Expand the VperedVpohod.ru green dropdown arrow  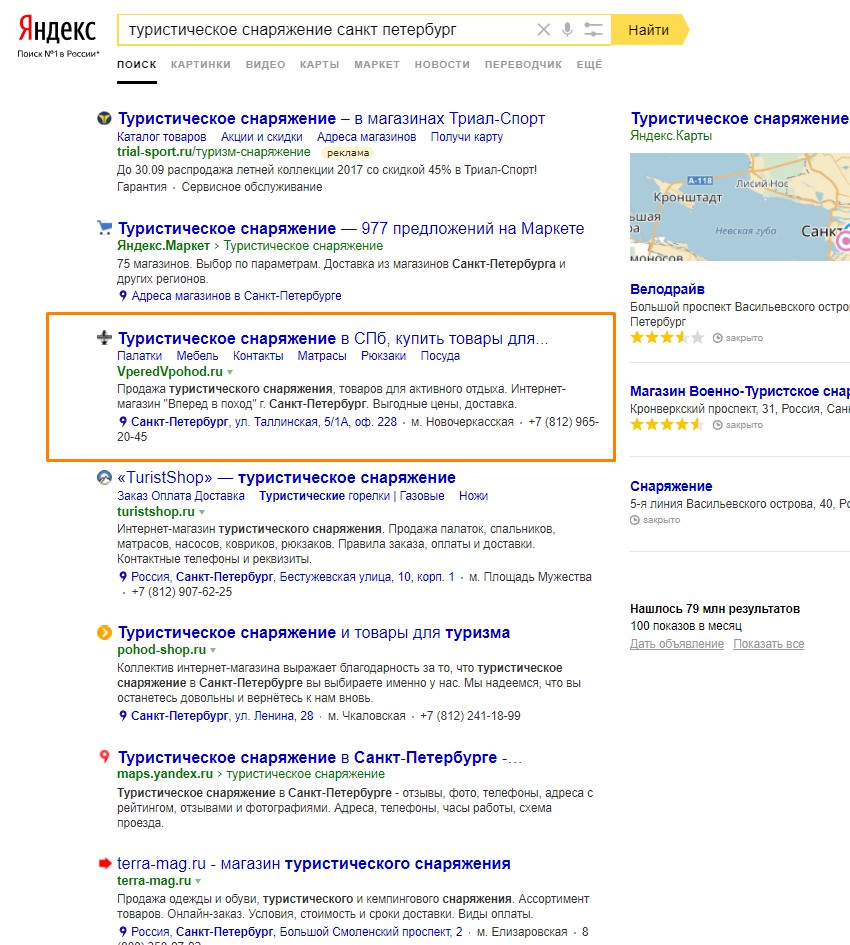tap(230, 372)
